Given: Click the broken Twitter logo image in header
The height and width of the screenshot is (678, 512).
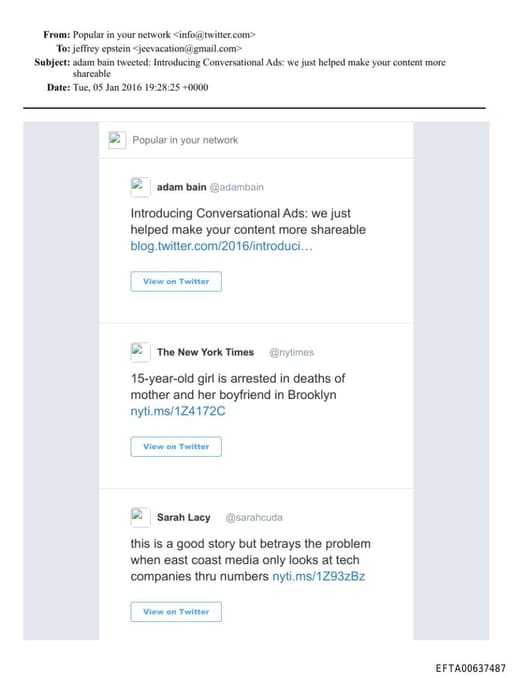Looking at the screenshot, I should 117,140.
